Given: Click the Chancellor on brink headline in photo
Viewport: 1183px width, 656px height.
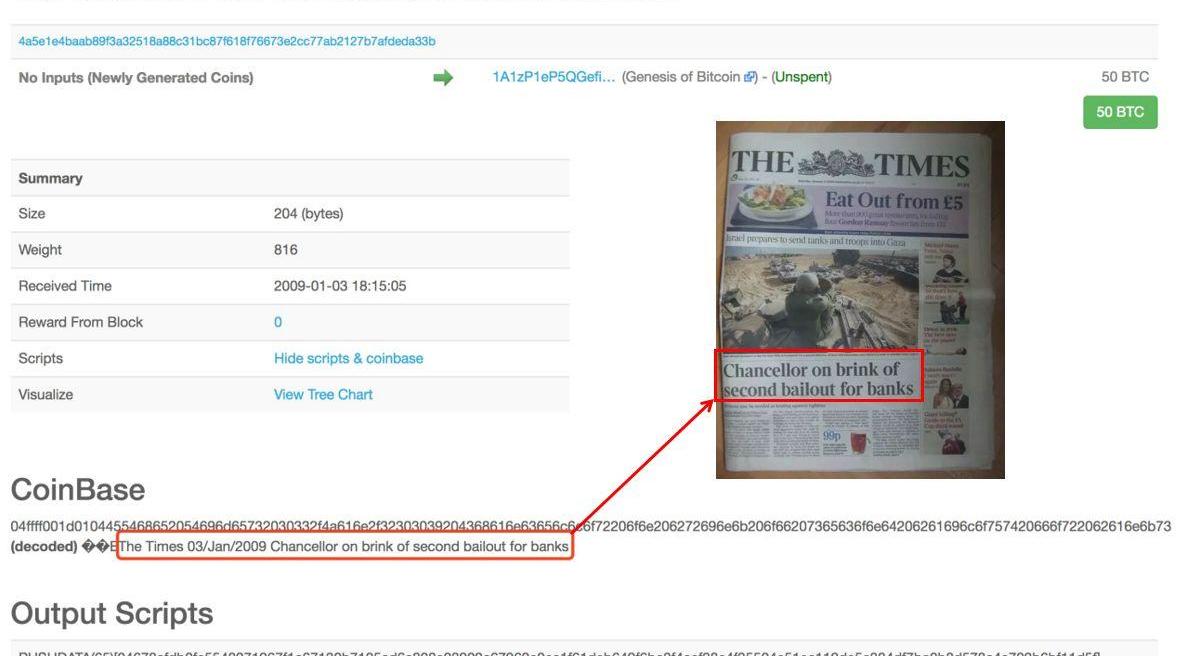Looking at the screenshot, I should (x=818, y=377).
